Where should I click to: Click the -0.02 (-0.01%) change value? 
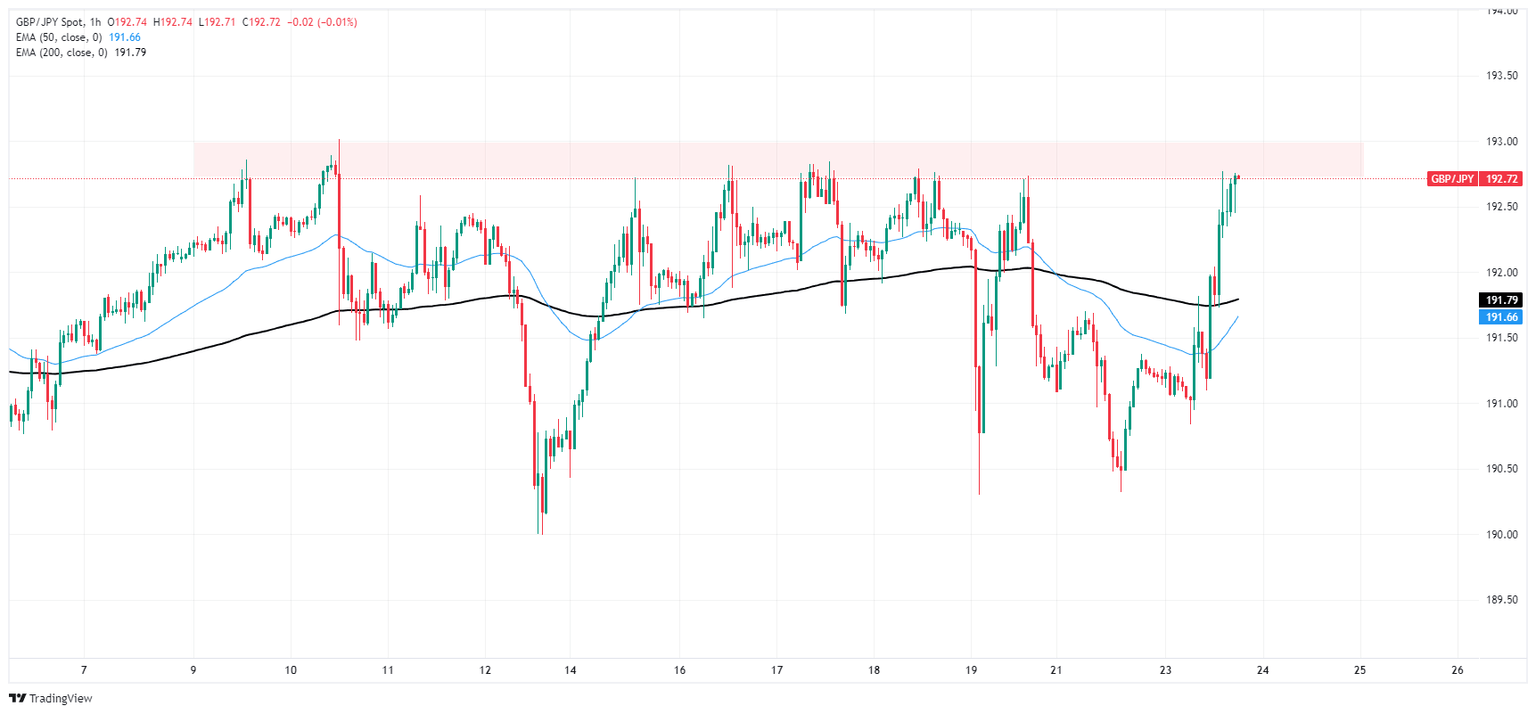pos(324,22)
